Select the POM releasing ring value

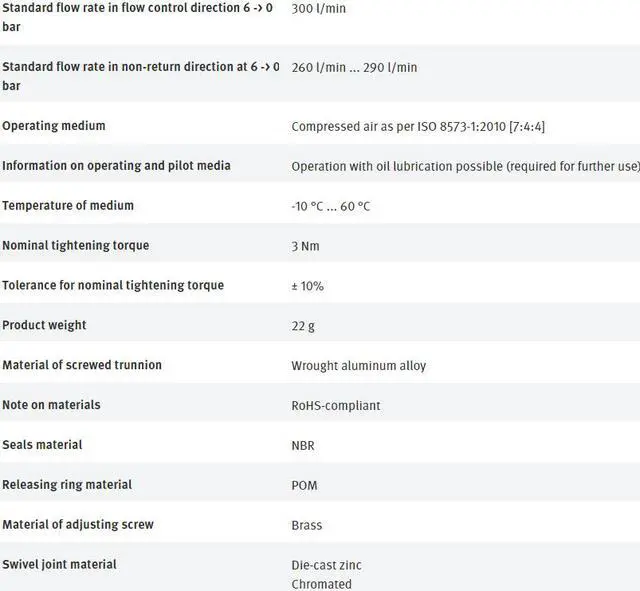point(304,485)
